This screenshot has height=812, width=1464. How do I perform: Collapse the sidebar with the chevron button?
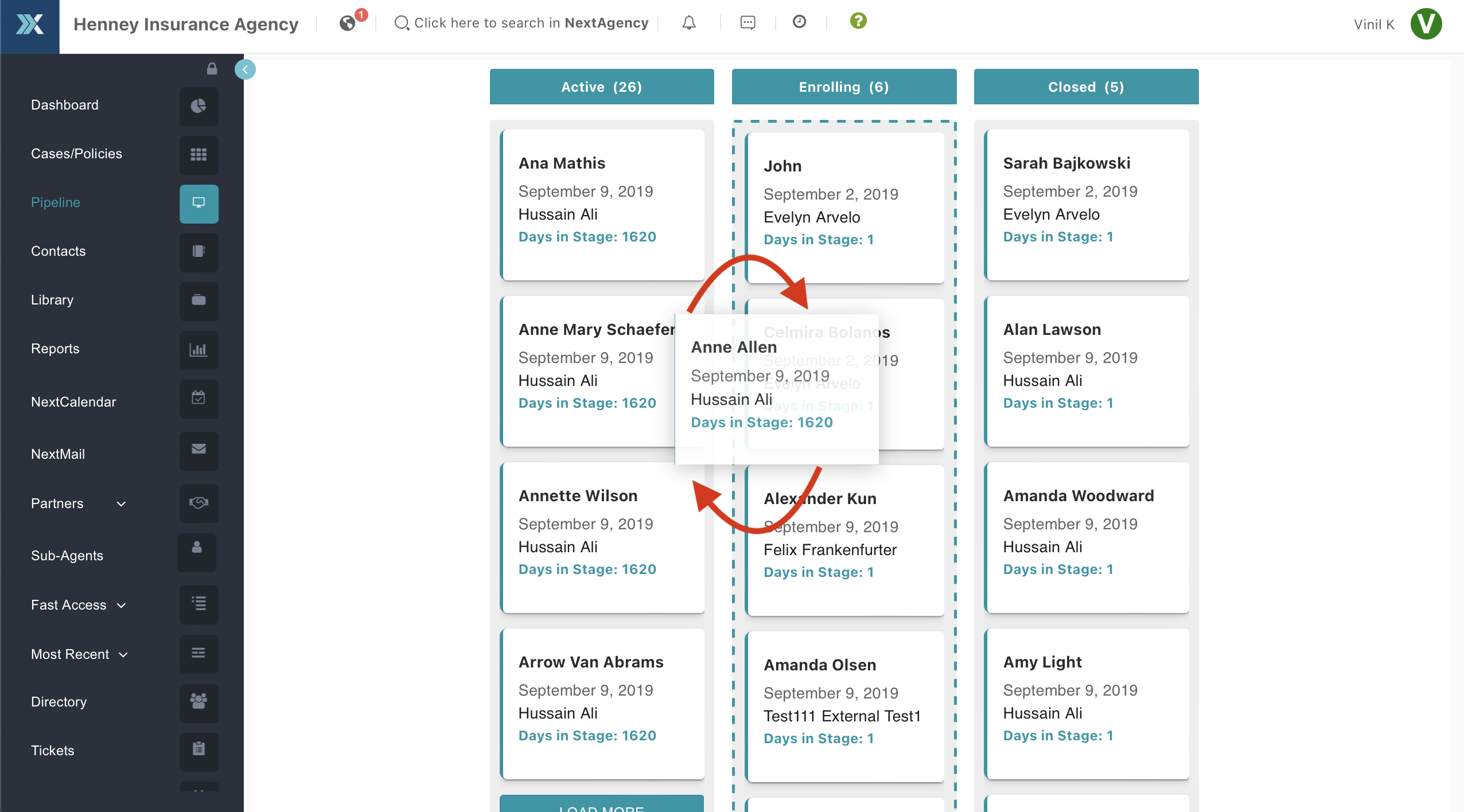(x=245, y=69)
